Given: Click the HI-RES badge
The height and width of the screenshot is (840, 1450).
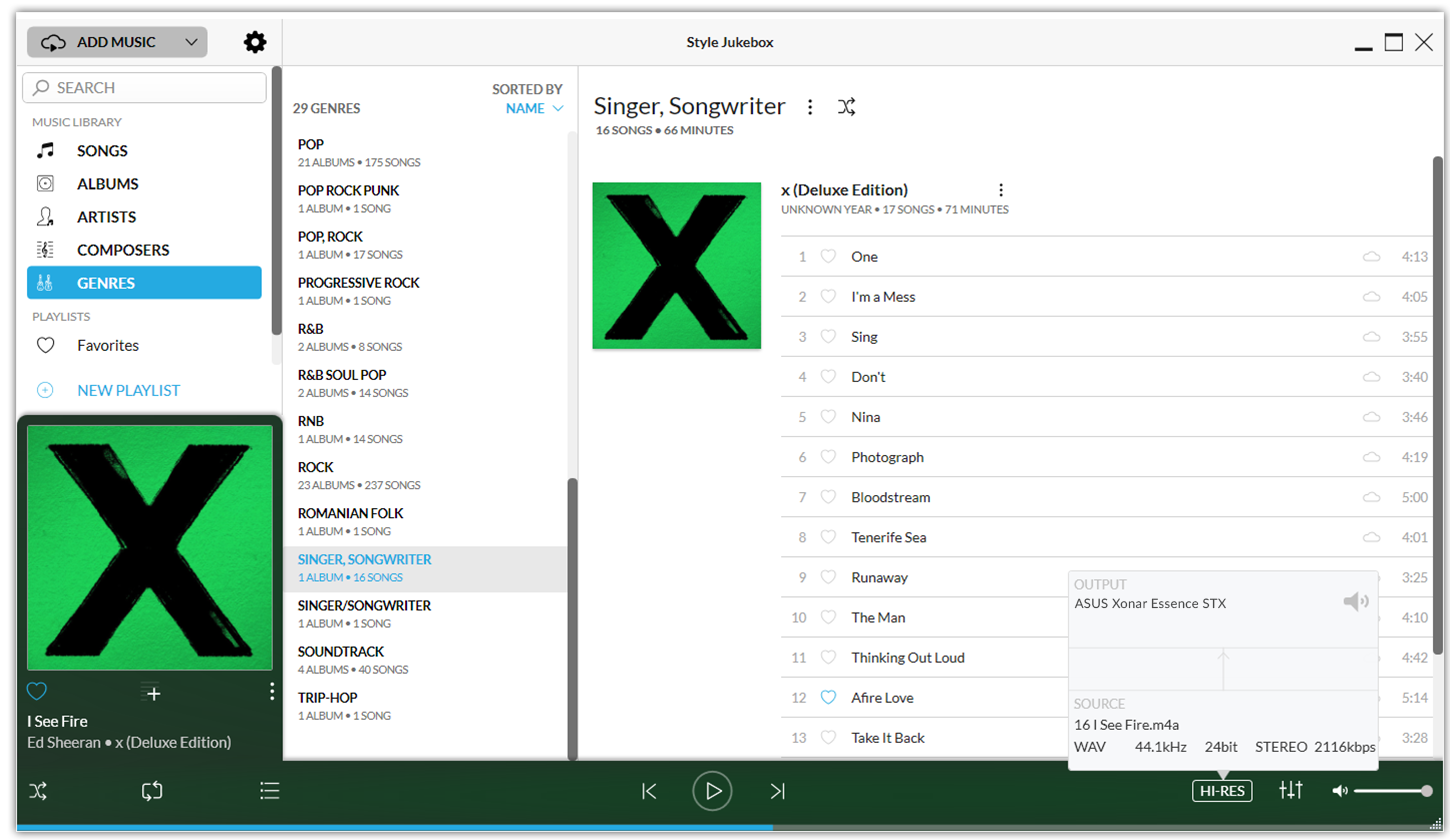Looking at the screenshot, I should tap(1222, 791).
